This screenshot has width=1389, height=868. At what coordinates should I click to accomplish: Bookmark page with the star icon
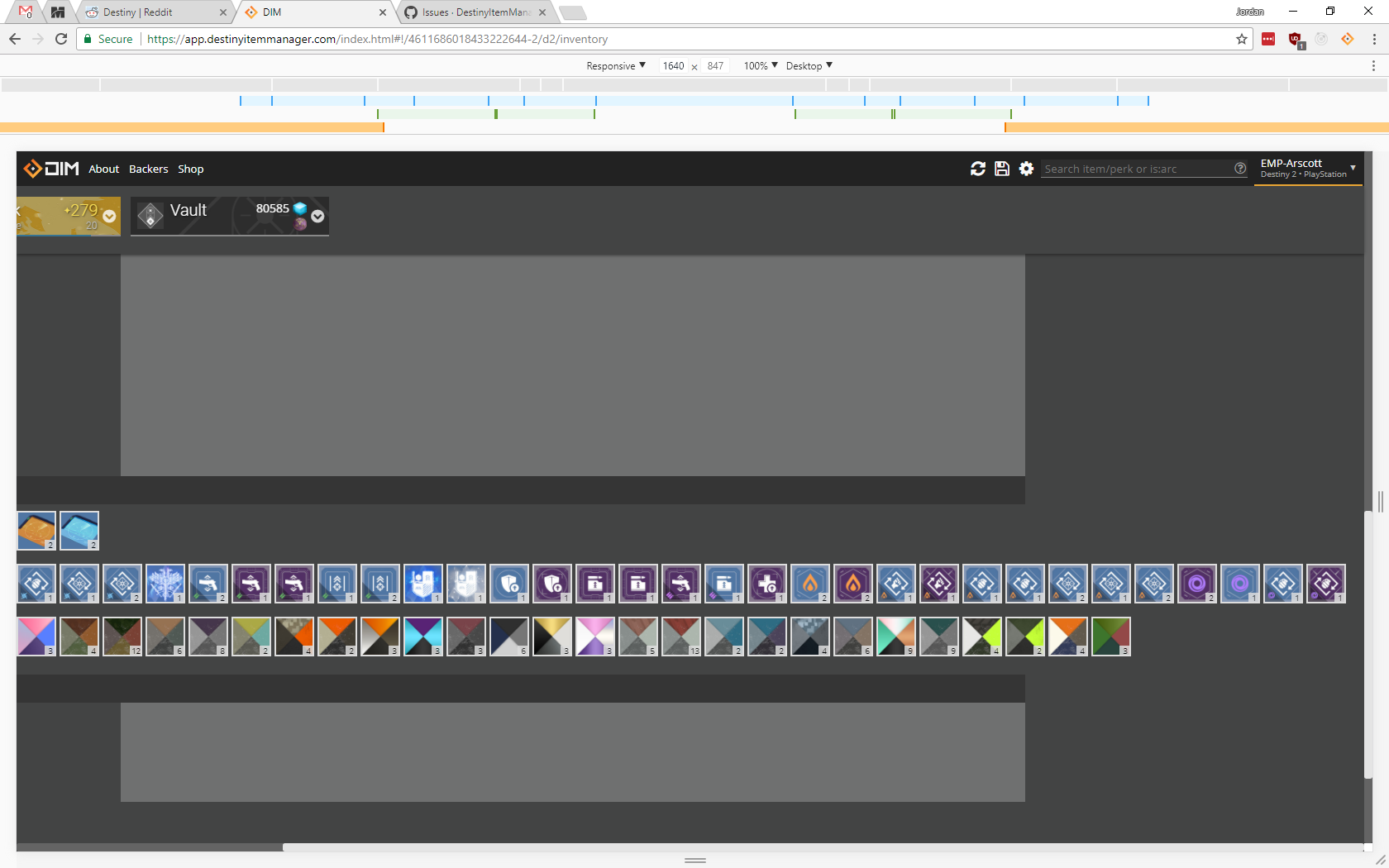click(x=1241, y=39)
